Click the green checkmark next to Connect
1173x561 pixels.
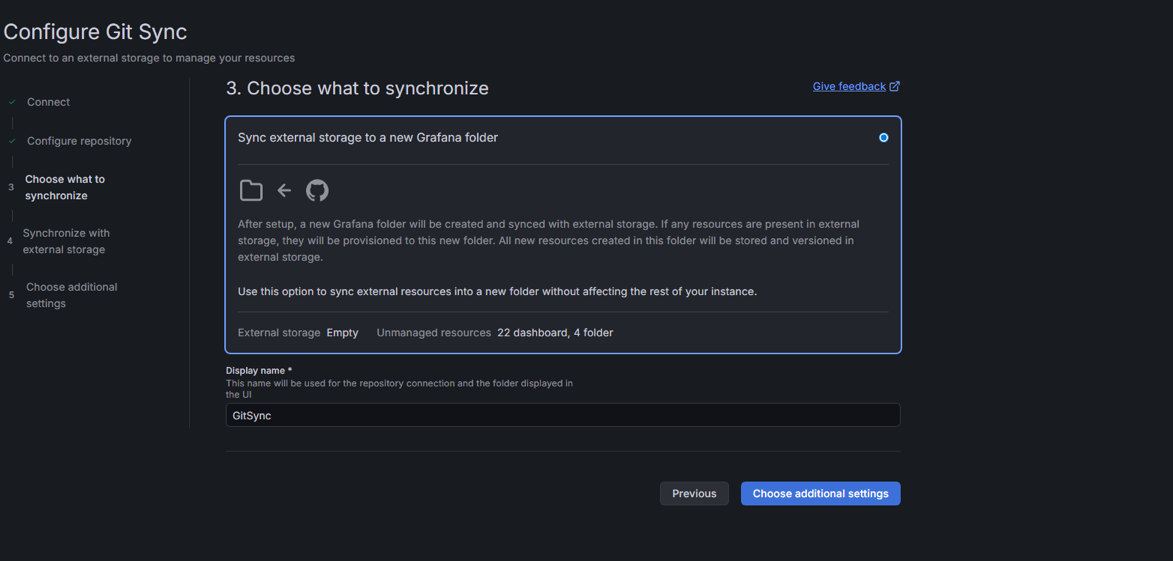12,102
